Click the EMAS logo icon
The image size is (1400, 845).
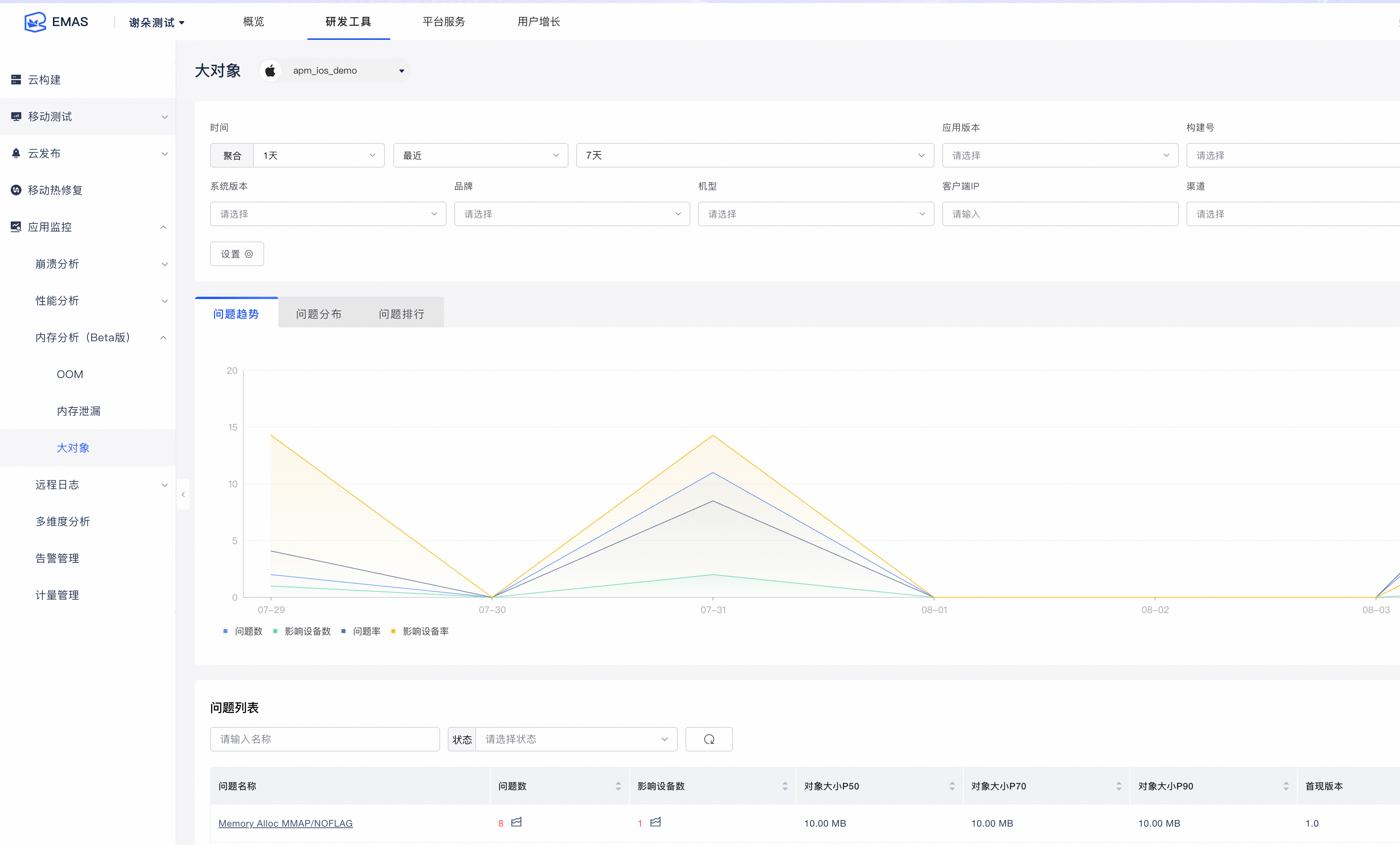click(x=35, y=21)
